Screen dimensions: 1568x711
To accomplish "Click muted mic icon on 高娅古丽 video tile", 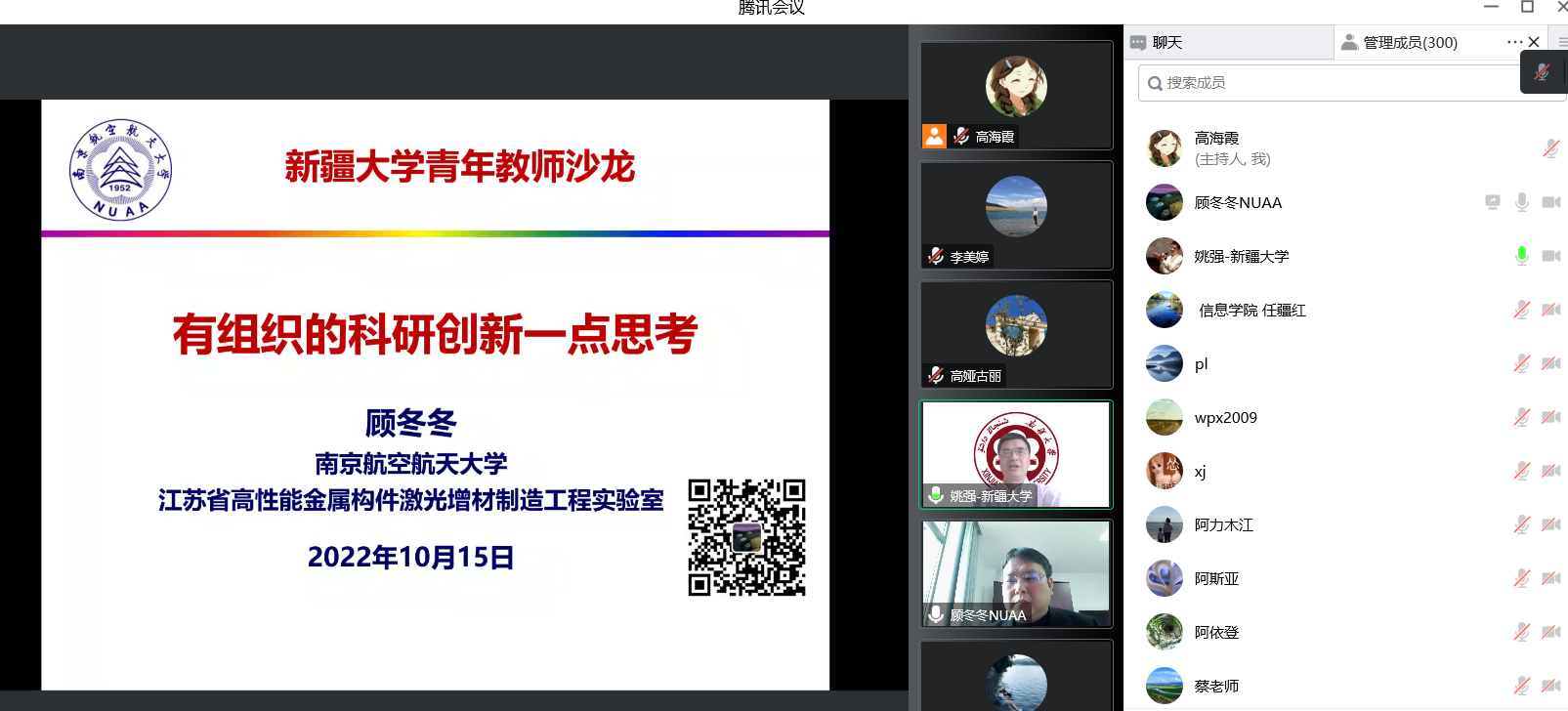I will (936, 375).
